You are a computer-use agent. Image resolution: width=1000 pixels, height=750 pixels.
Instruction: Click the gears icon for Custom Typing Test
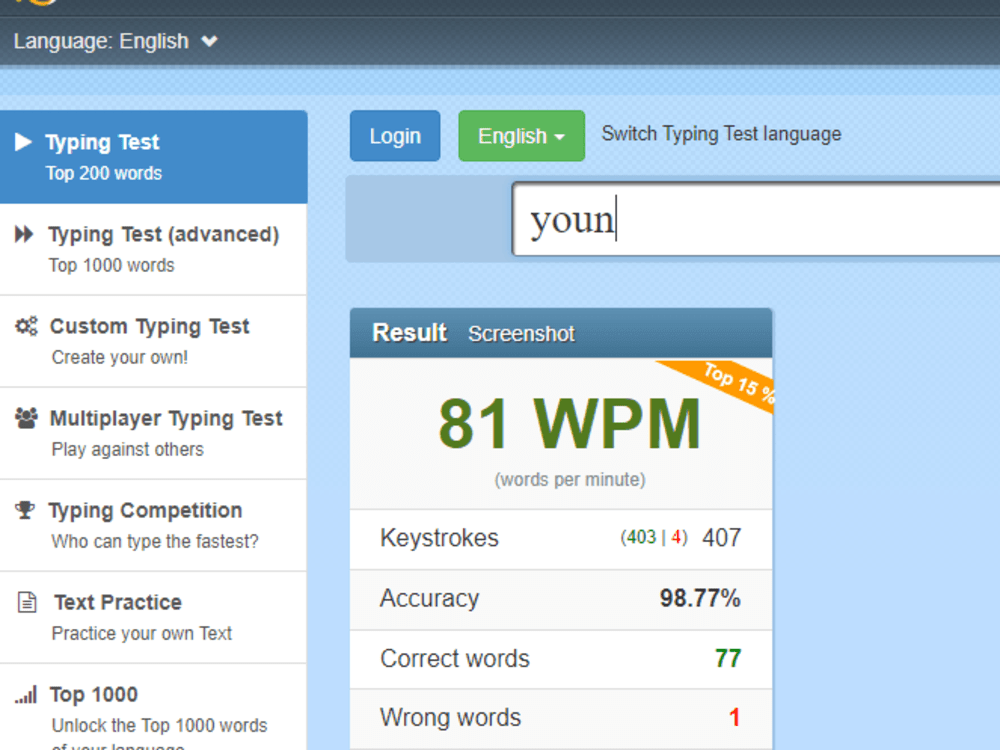[26, 326]
